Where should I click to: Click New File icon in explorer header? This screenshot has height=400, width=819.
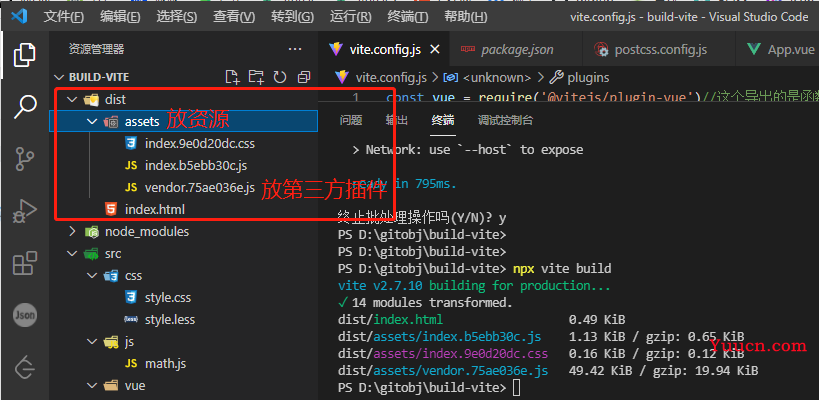[232, 77]
